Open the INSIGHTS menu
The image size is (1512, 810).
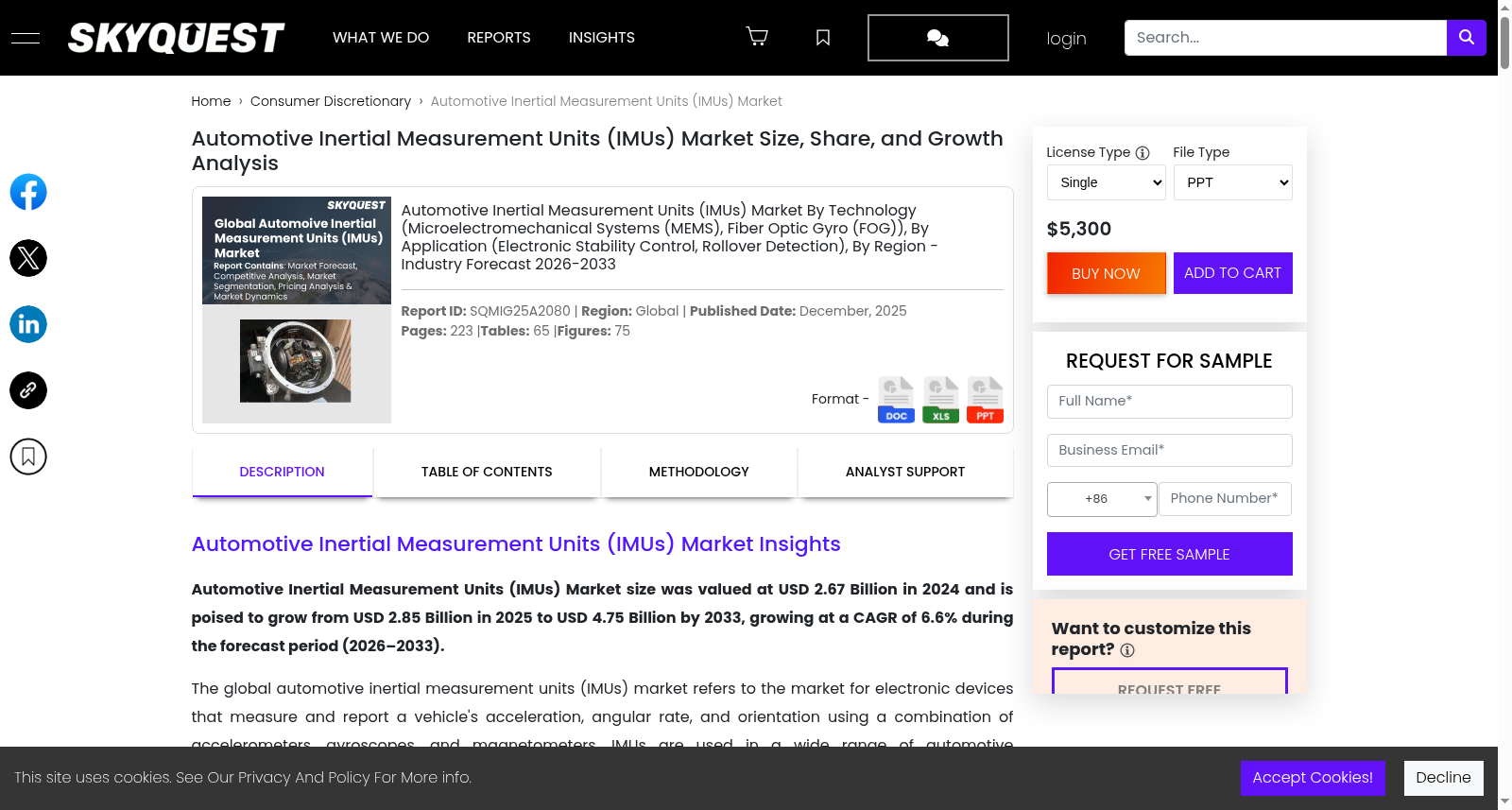pyautogui.click(x=602, y=38)
